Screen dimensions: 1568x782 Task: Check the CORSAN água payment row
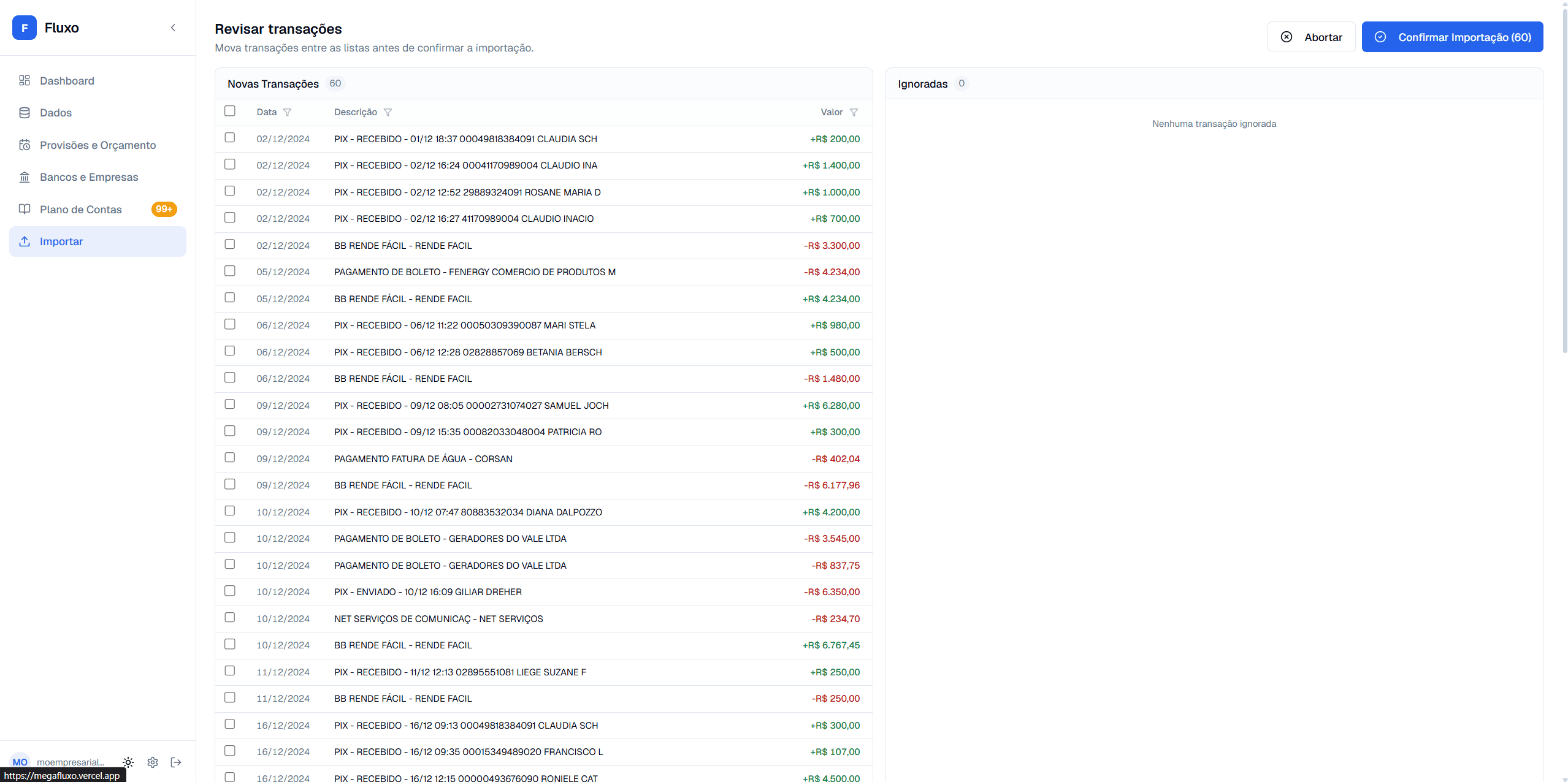[x=230, y=457]
